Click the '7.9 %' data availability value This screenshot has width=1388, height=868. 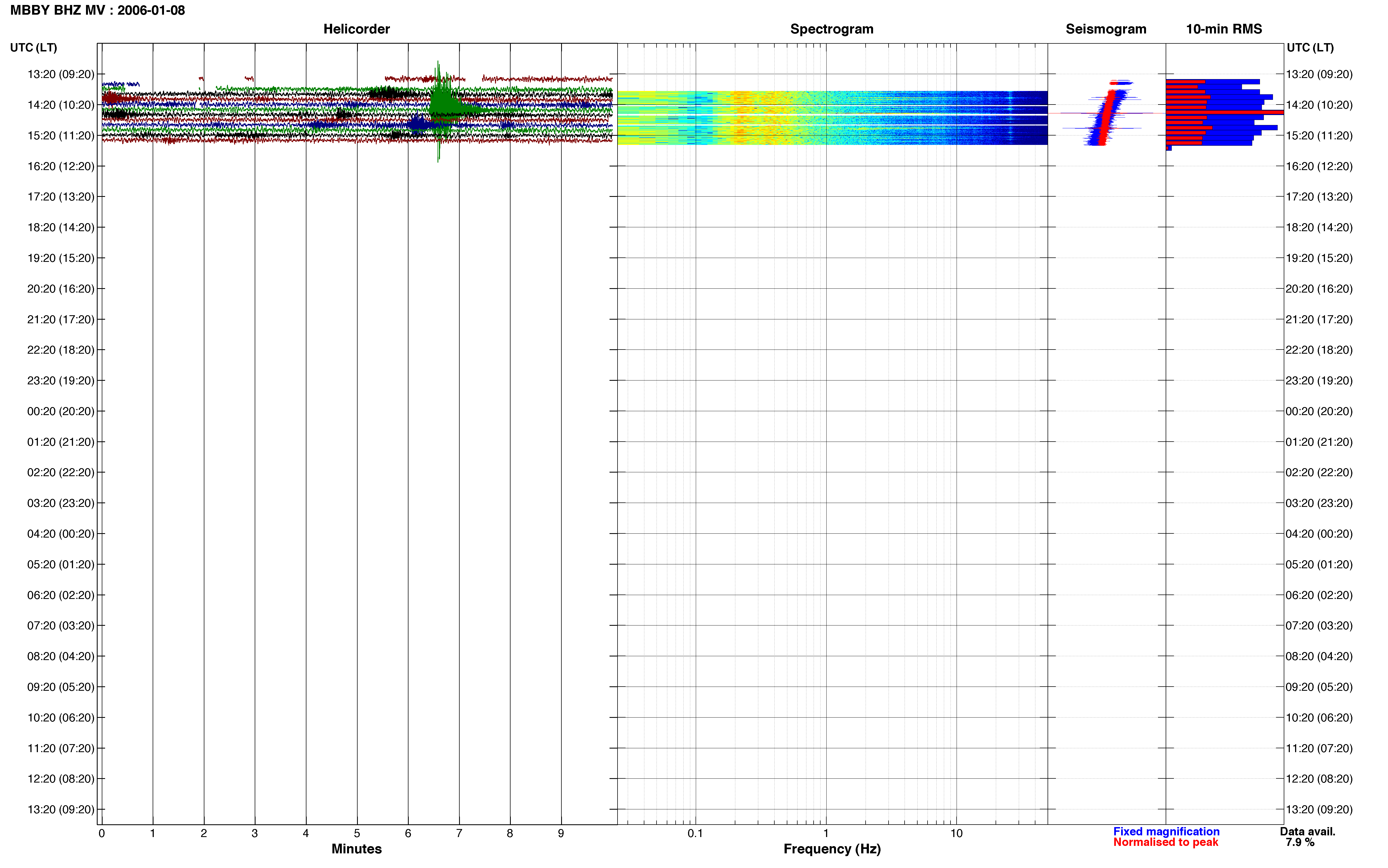tap(1300, 842)
